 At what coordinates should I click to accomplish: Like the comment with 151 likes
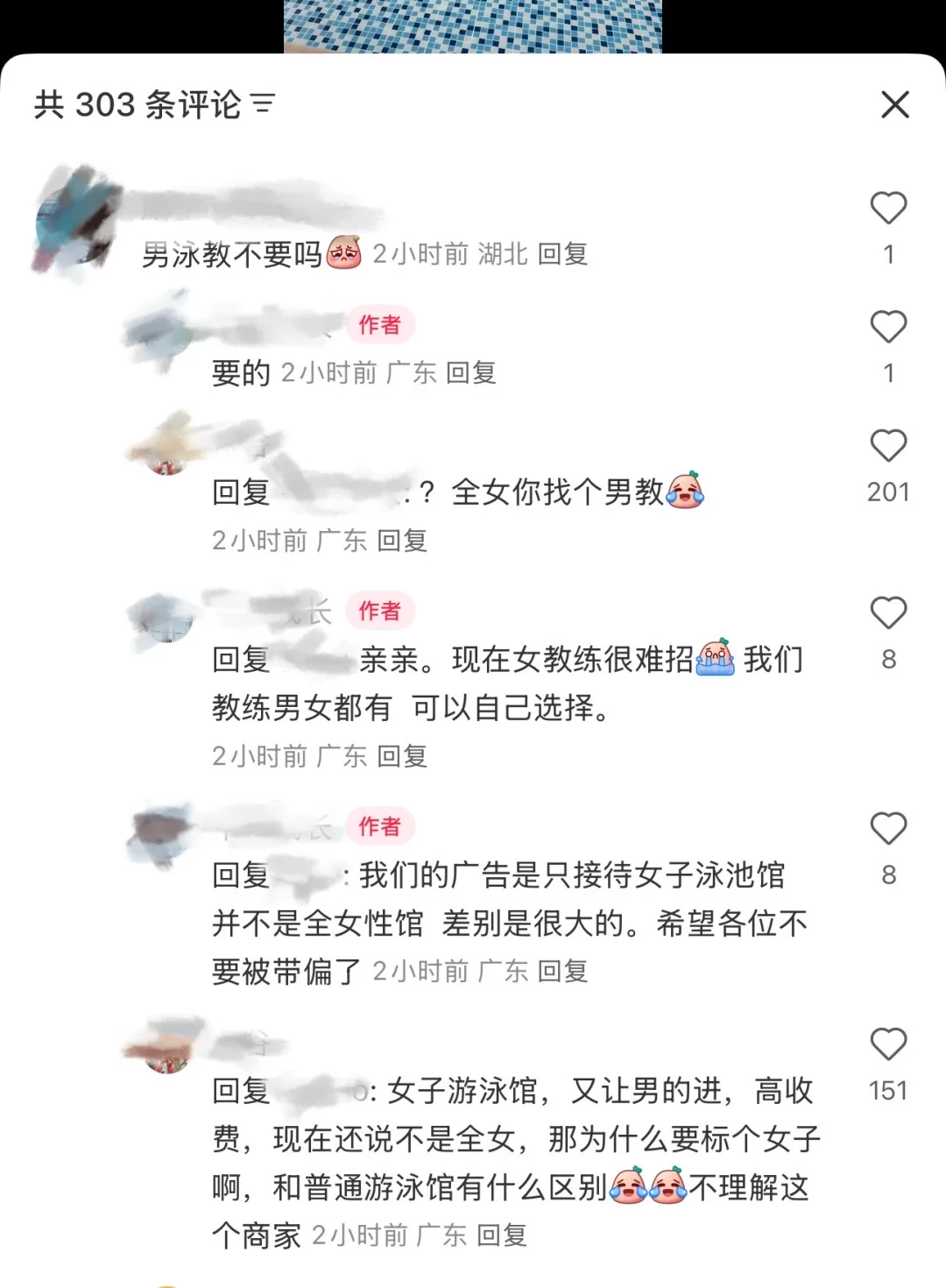[888, 1044]
